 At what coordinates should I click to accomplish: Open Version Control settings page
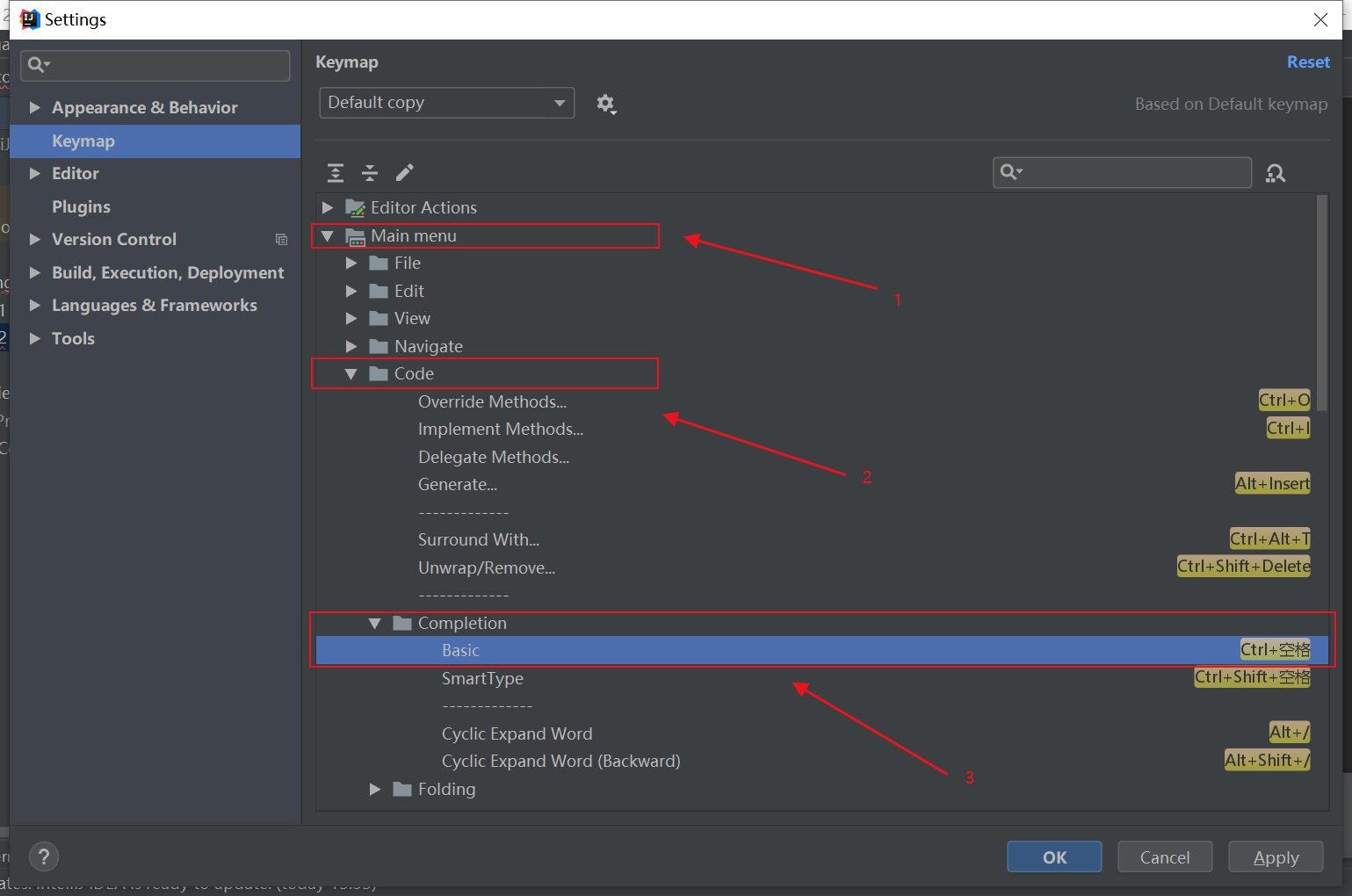[114, 240]
